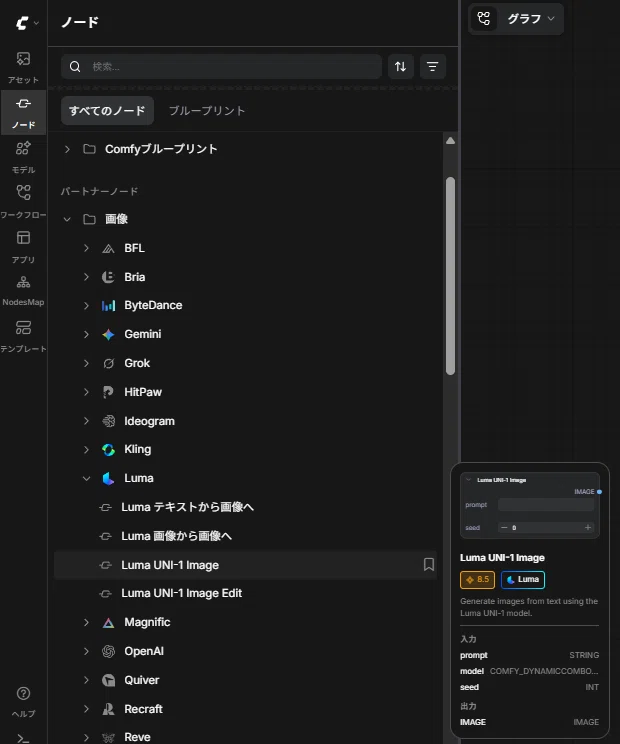The width and height of the screenshot is (620, 744).
Task: Expand the BFL category chevron
Action: pos(86,248)
